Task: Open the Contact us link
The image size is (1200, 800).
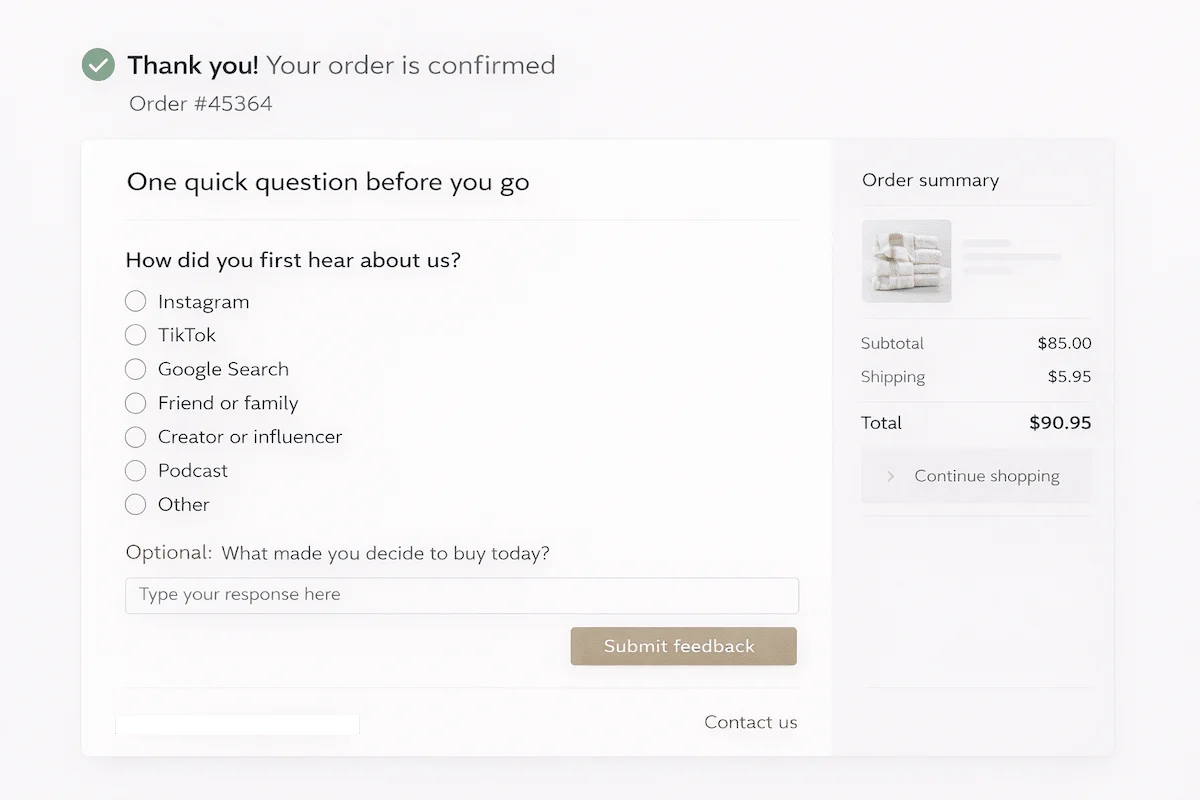Action: point(750,722)
